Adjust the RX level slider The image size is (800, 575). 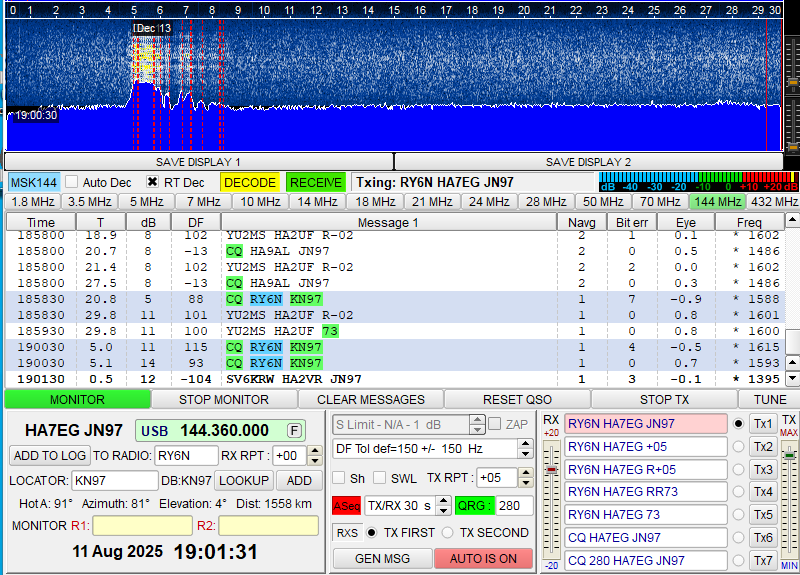[x=550, y=470]
